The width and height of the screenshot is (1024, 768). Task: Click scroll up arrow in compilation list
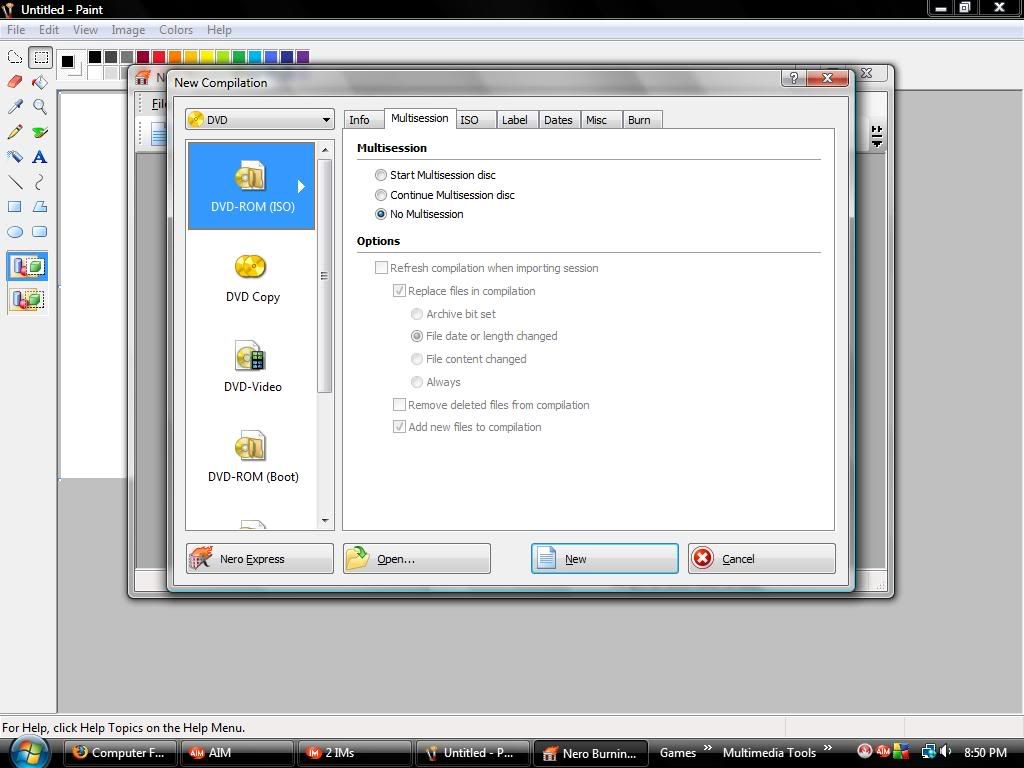pyautogui.click(x=325, y=150)
